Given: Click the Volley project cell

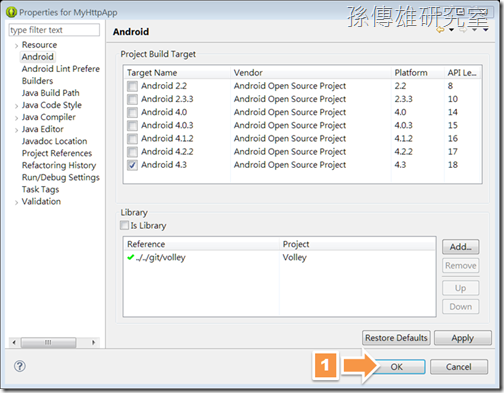Looking at the screenshot, I should point(295,257).
